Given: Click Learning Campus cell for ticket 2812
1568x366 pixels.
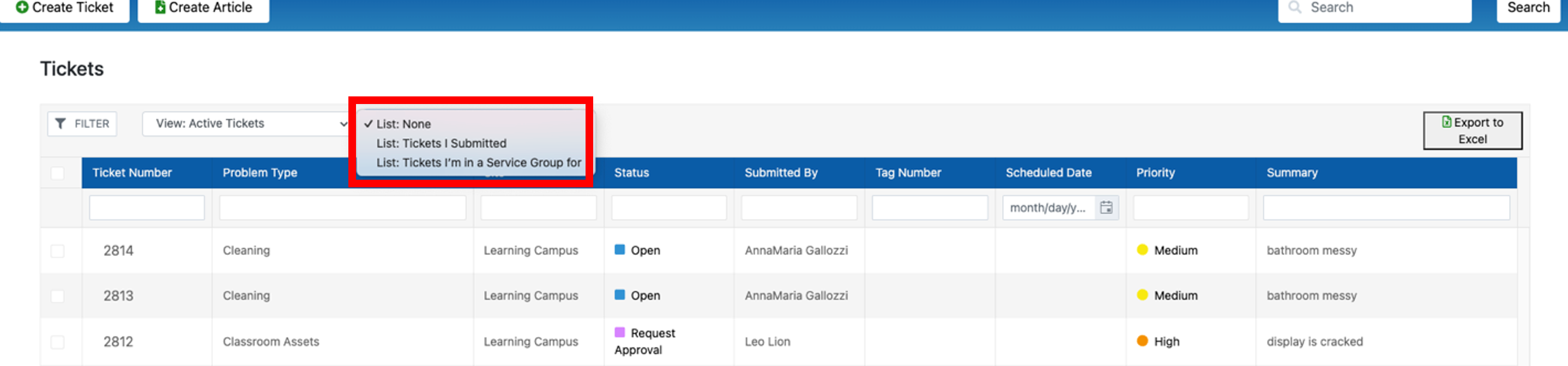Looking at the screenshot, I should click(531, 341).
